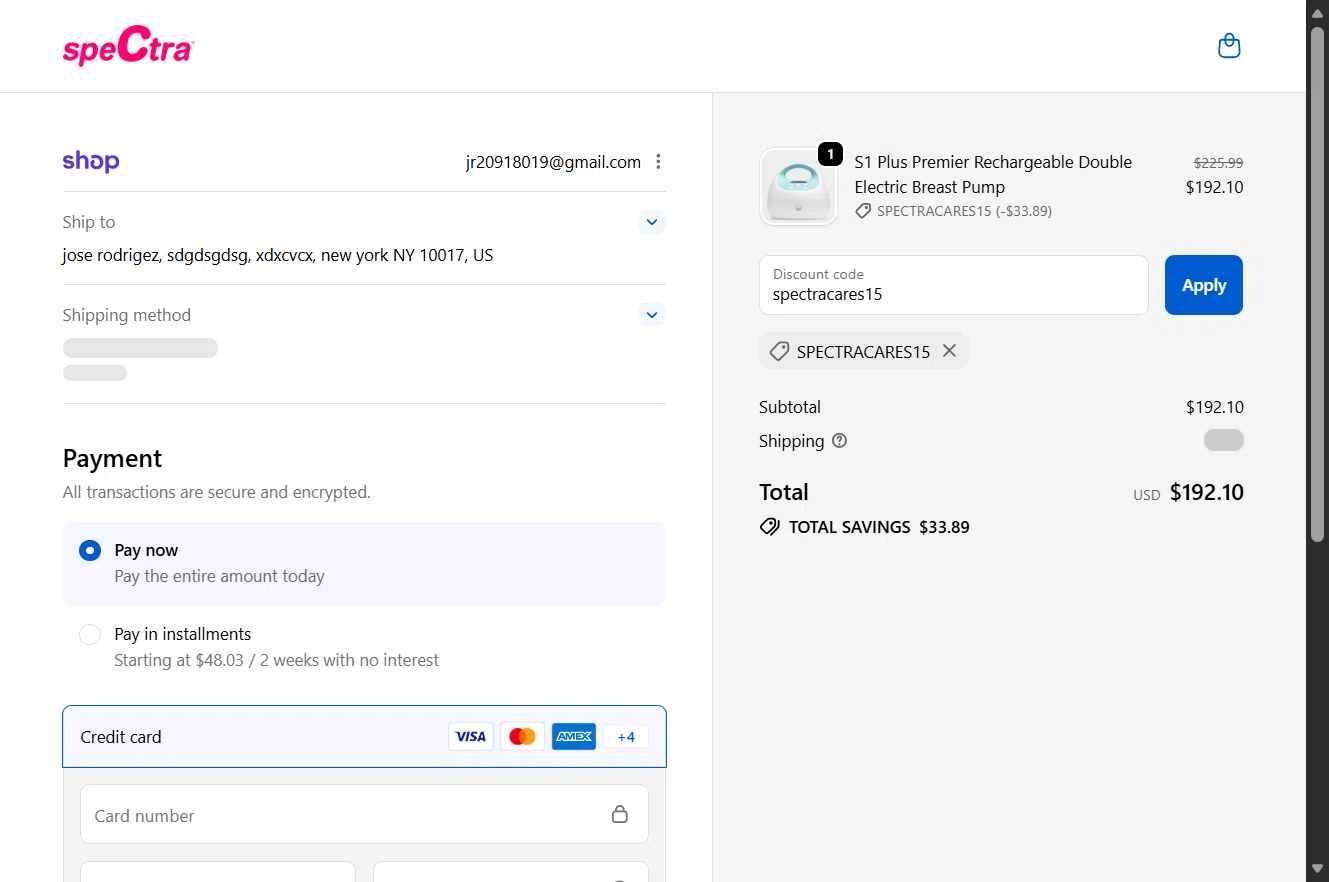Click the American Express icon
Viewport: 1329px width, 882px height.
[x=574, y=737]
